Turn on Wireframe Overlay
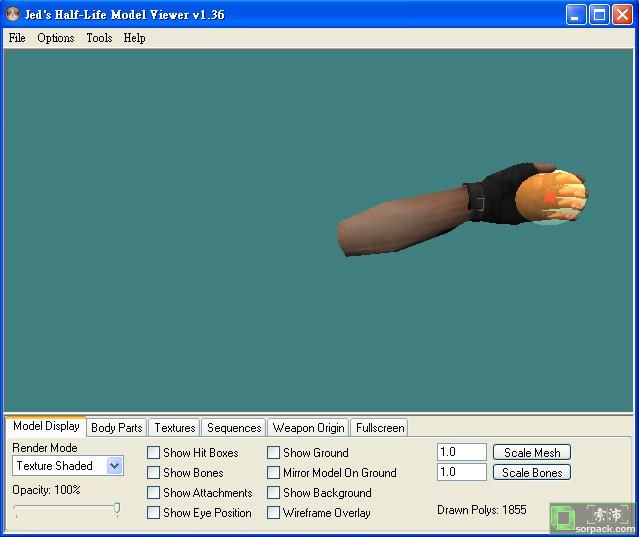The width and height of the screenshot is (639, 537). tap(273, 513)
